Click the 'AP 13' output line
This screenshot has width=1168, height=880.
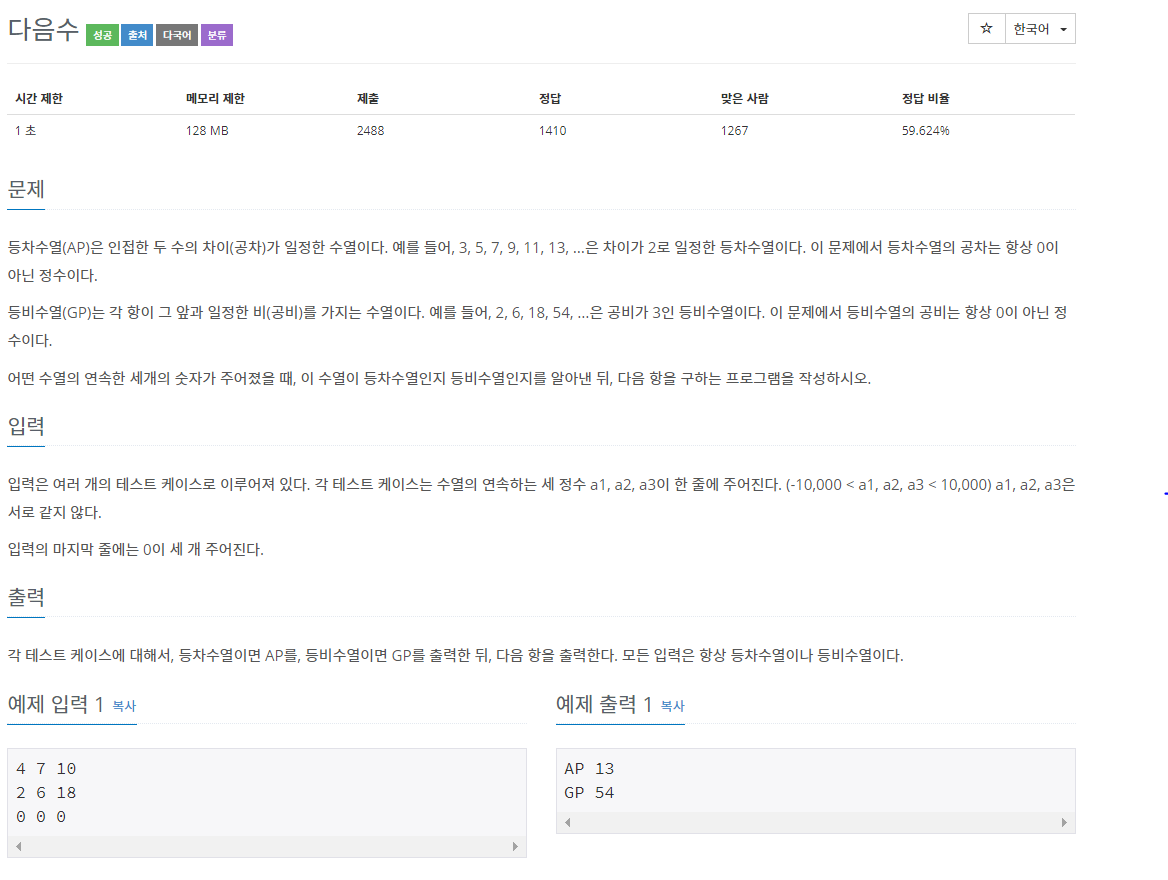coord(589,768)
